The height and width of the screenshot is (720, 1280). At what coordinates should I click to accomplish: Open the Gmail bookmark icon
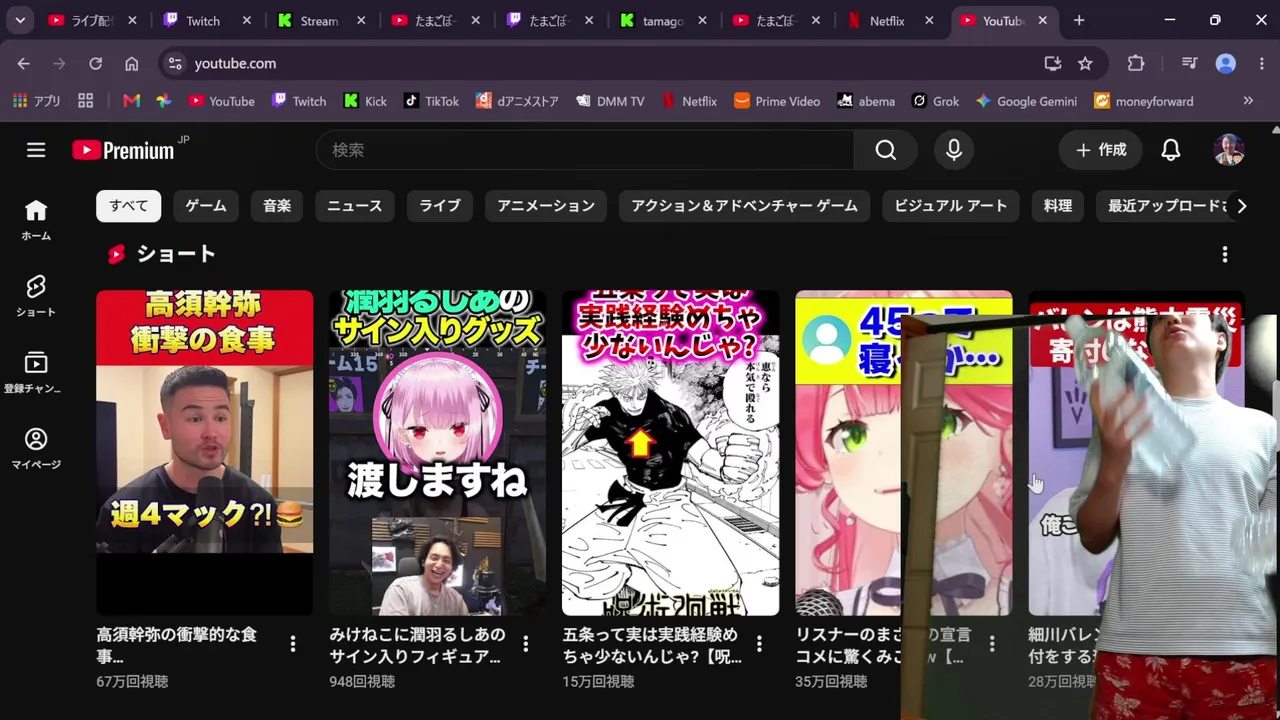pos(131,101)
